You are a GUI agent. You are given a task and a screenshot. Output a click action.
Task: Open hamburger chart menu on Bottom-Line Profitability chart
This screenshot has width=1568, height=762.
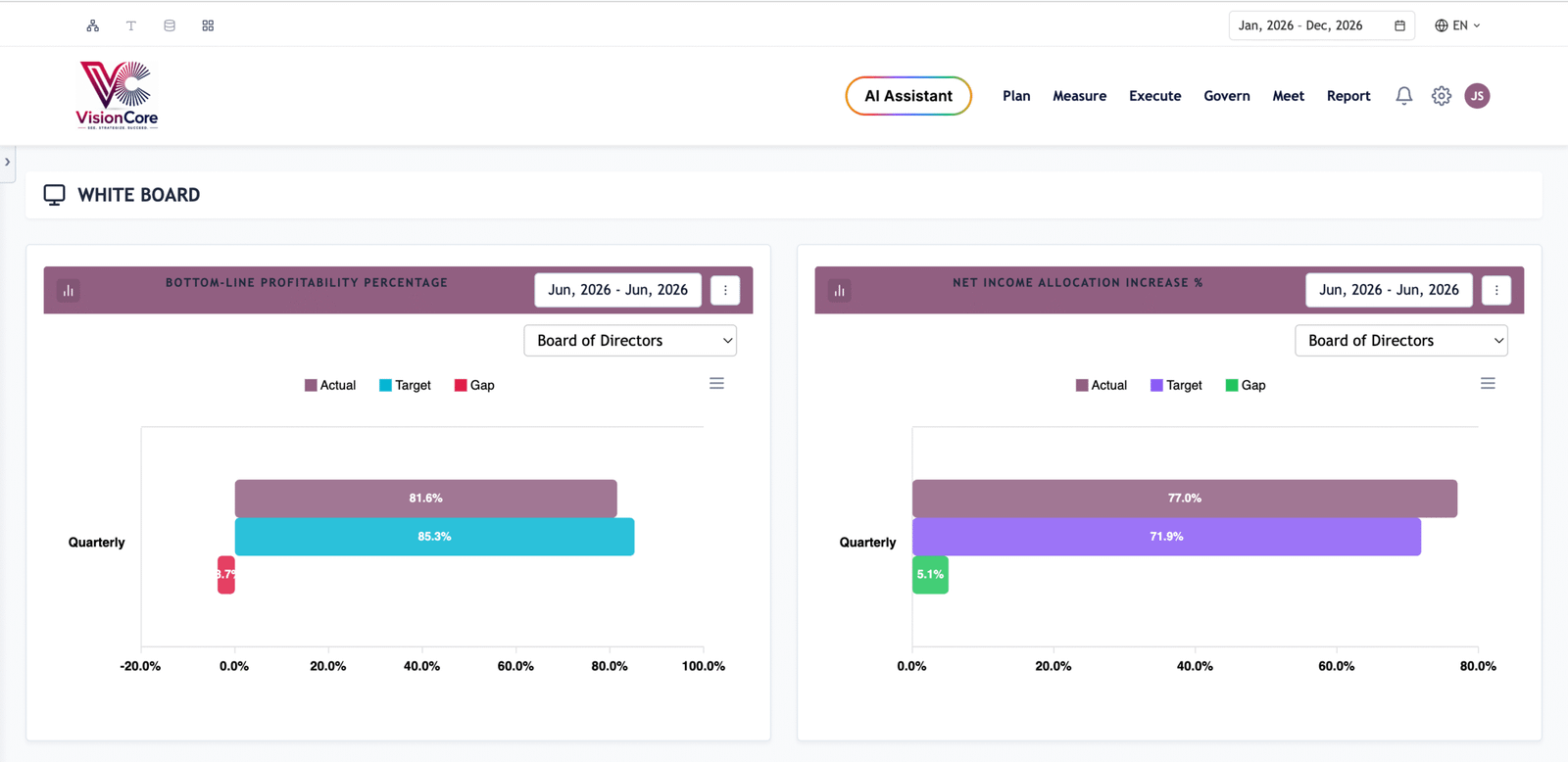(x=717, y=384)
